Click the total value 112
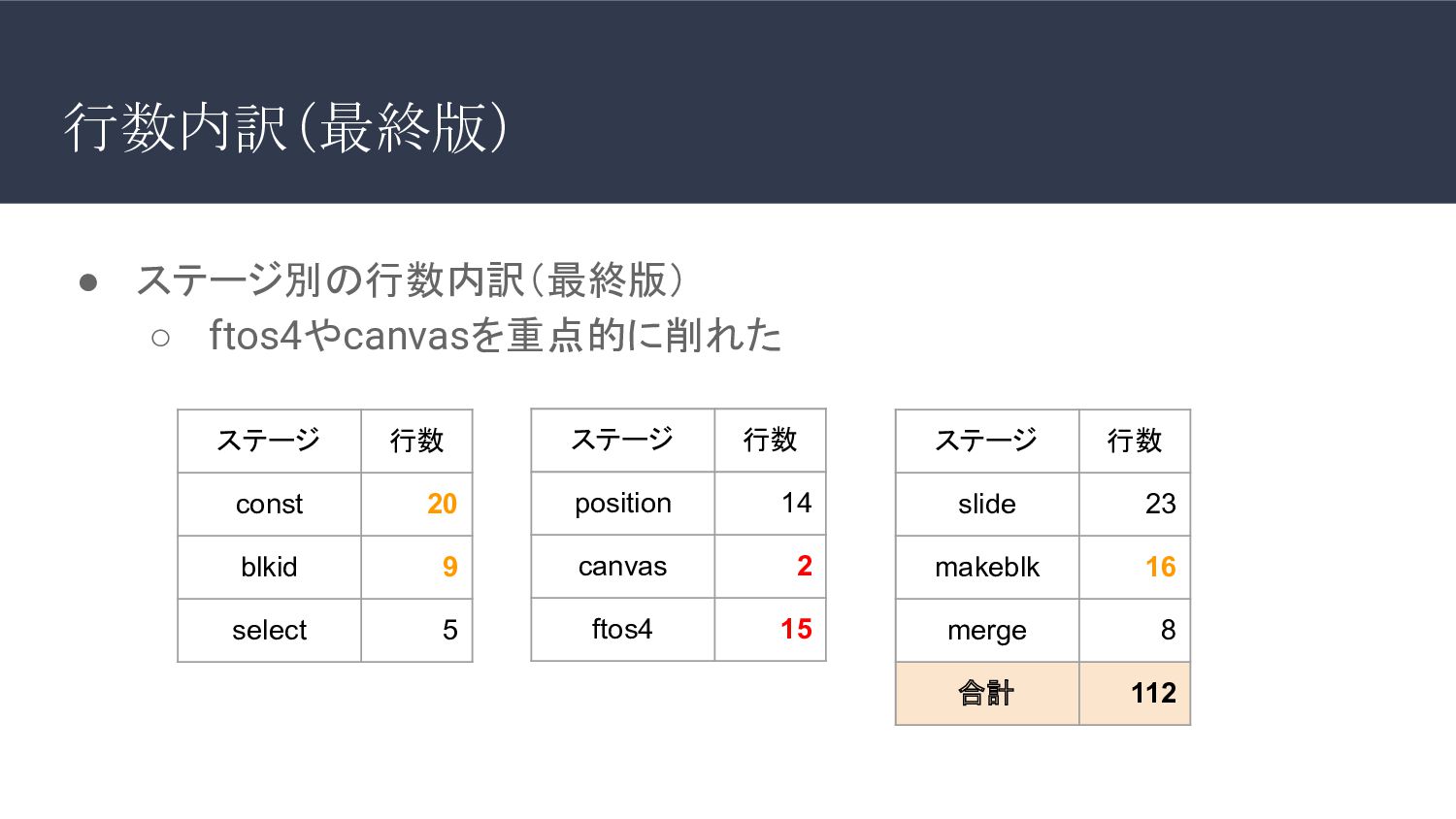 pyautogui.click(x=1153, y=693)
